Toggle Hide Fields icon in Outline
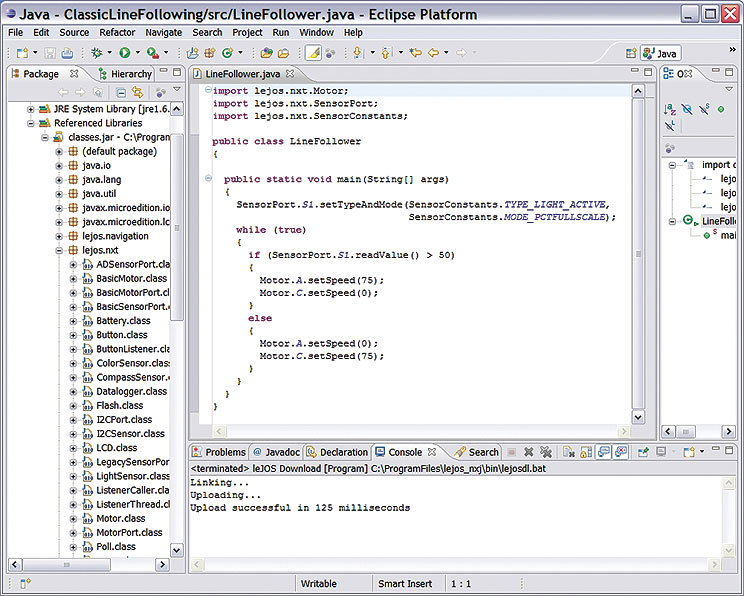Screen dimensions: 744x596 pyautogui.click(x=687, y=110)
